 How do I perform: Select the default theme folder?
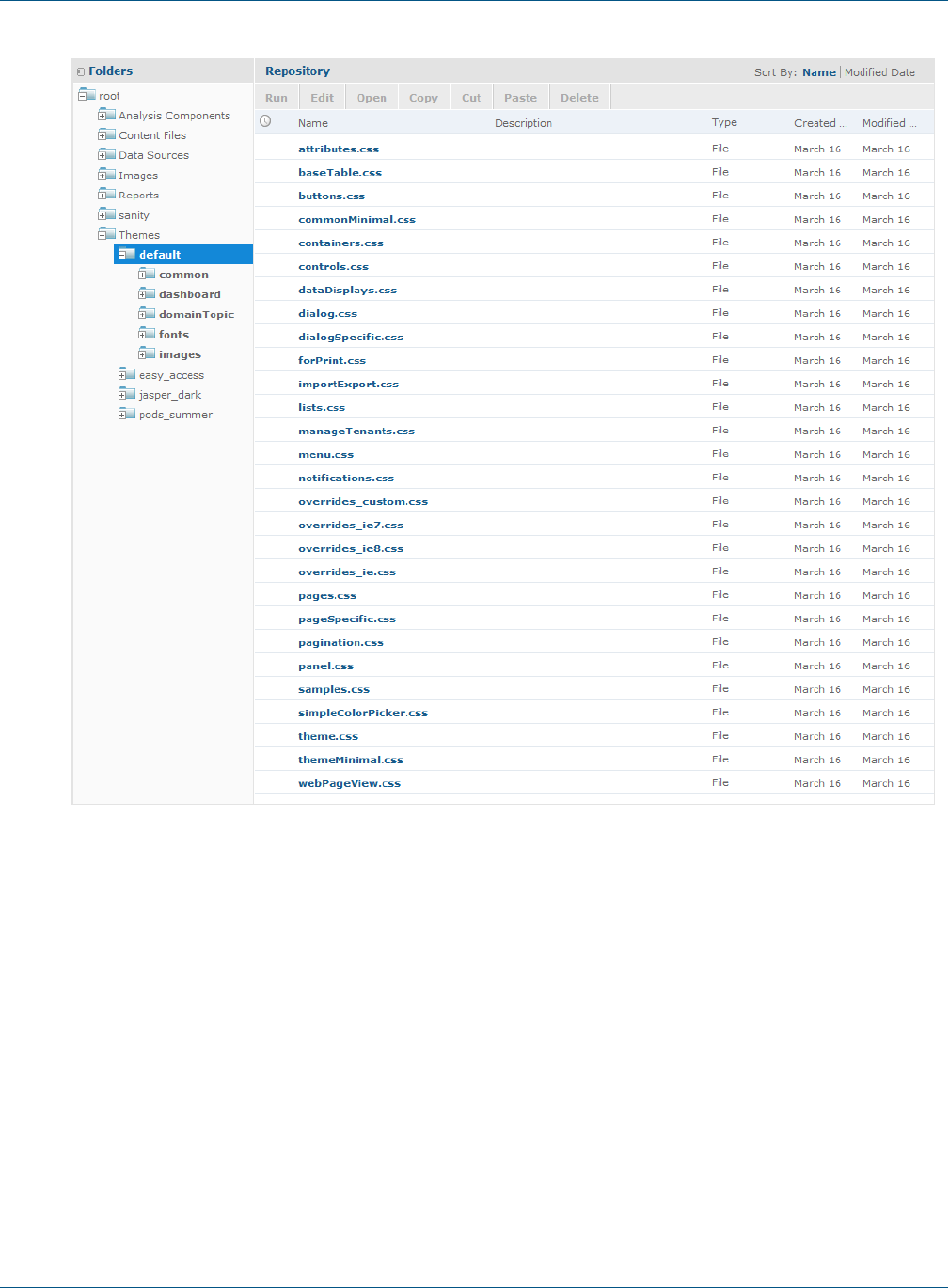183,255
